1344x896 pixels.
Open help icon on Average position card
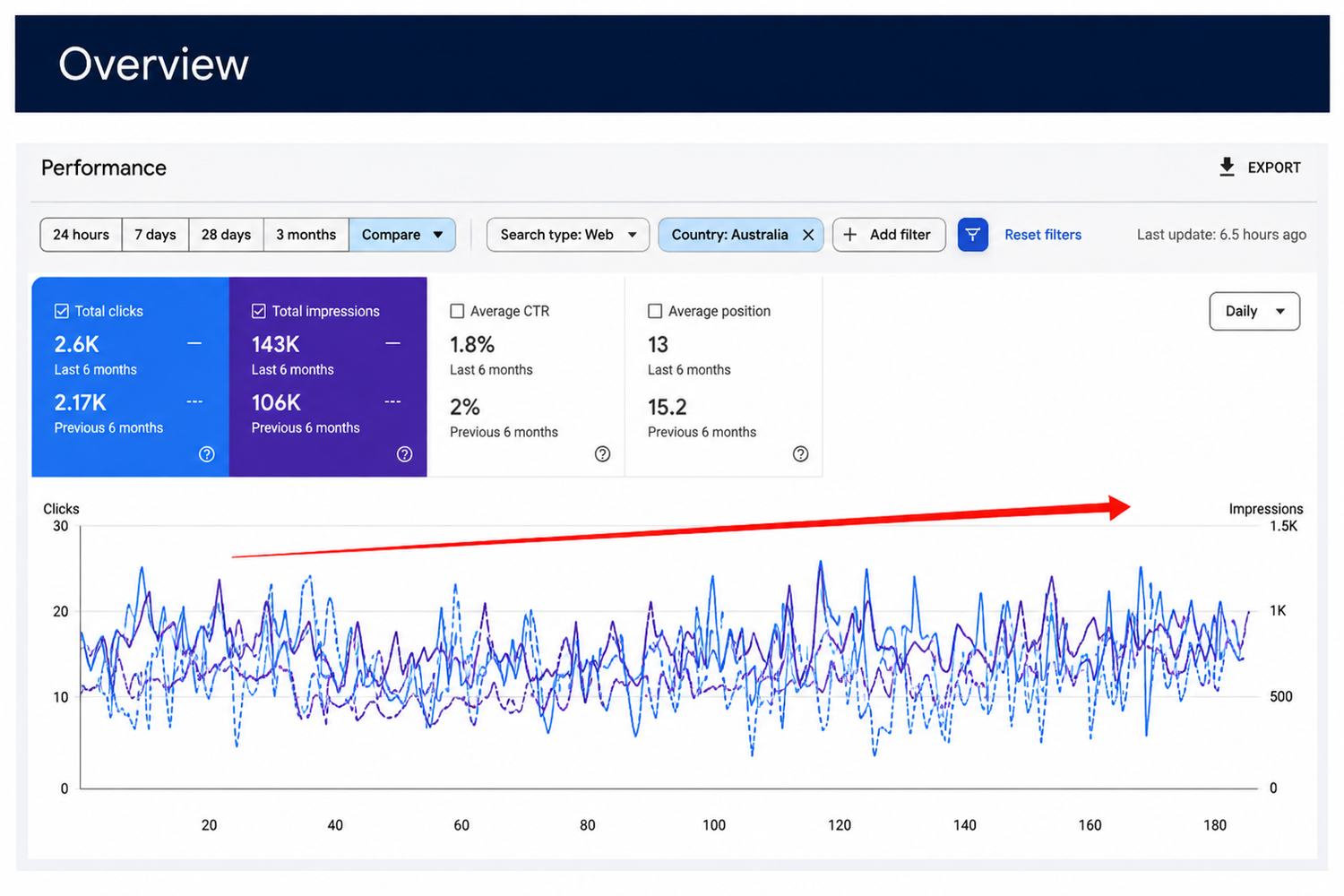(801, 454)
